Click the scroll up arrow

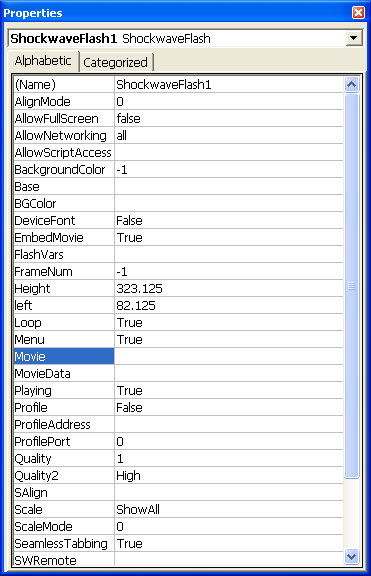click(x=352, y=85)
